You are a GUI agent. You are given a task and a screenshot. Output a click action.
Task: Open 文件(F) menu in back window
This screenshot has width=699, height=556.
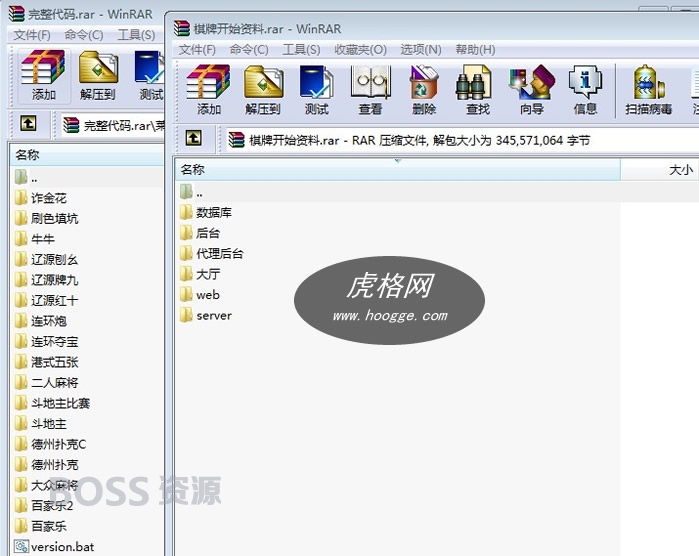click(x=32, y=35)
